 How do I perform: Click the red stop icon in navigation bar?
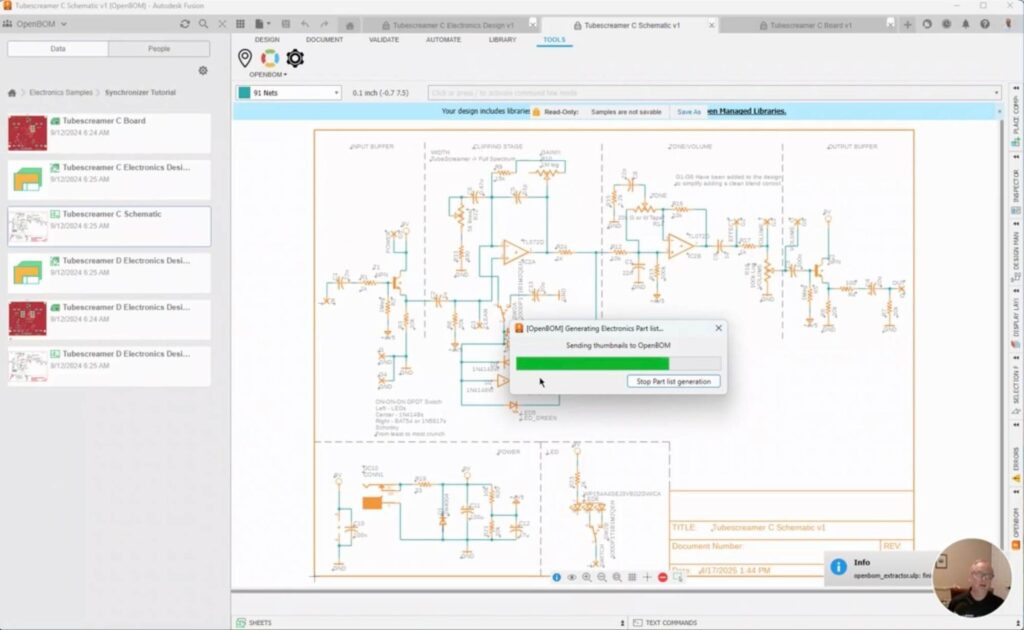point(663,577)
